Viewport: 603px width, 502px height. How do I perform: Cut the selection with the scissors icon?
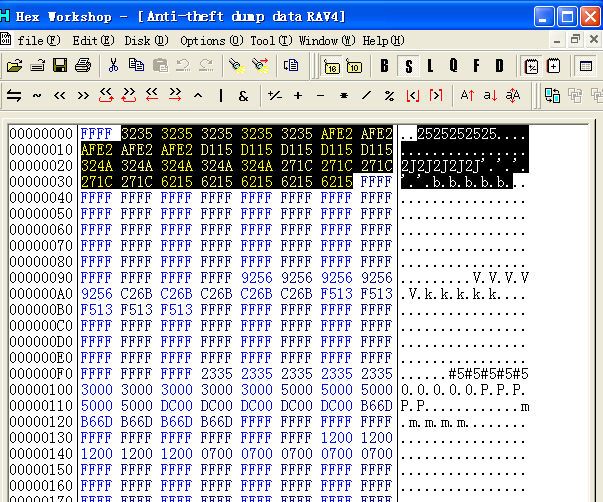113,66
